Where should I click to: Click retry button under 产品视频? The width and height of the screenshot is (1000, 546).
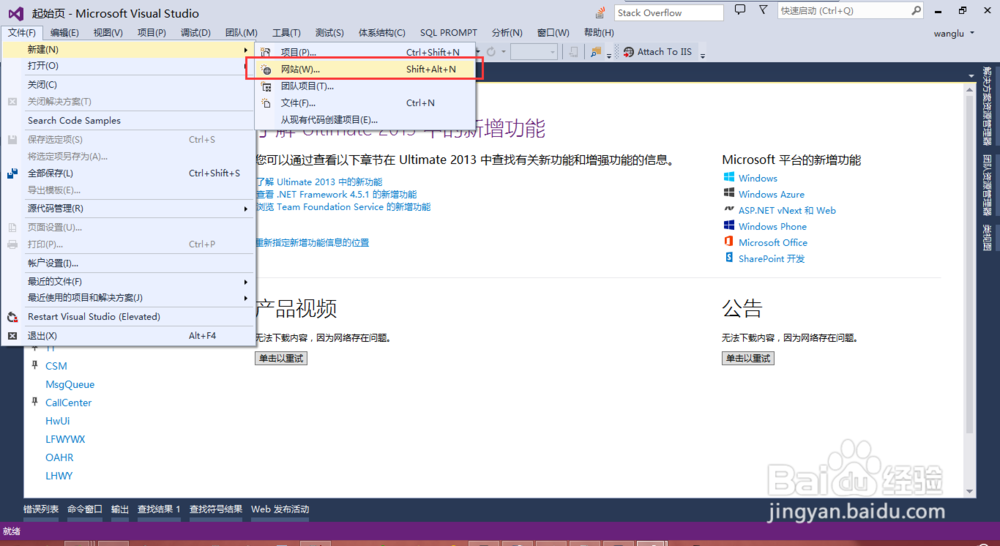[281, 358]
